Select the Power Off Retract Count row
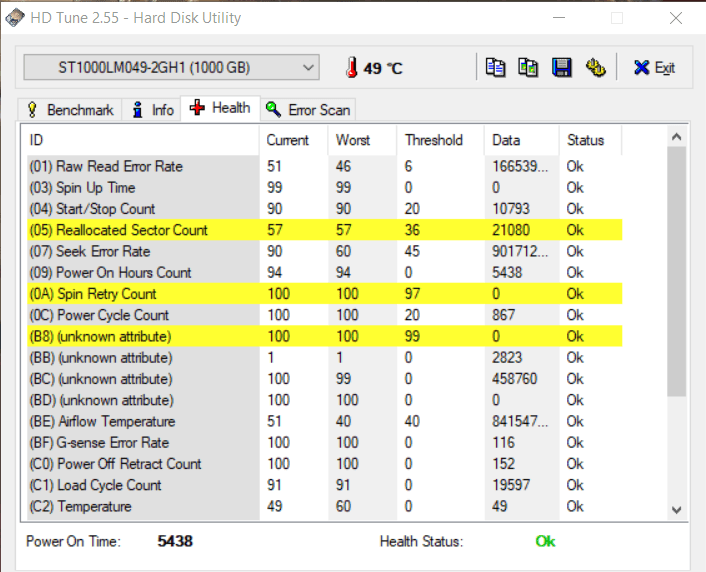Image resolution: width=706 pixels, height=572 pixels. (x=324, y=464)
